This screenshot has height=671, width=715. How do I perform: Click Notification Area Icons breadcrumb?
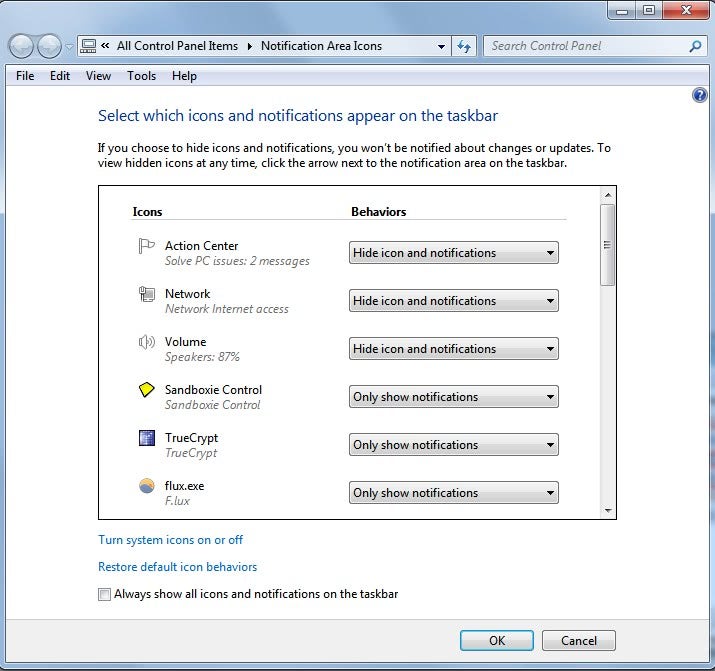321,46
